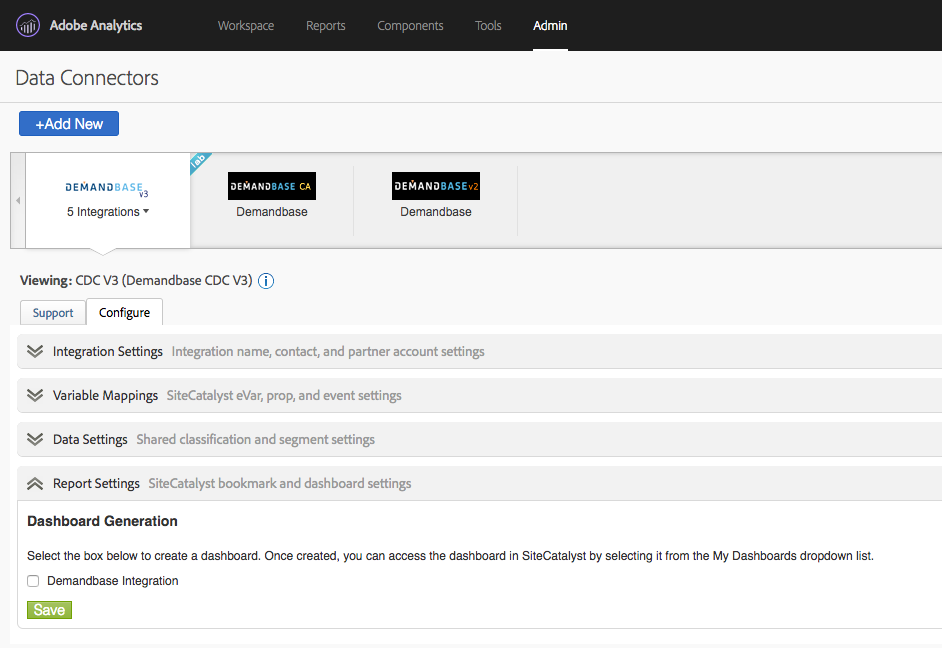Open the Admin menu

click(550, 25)
